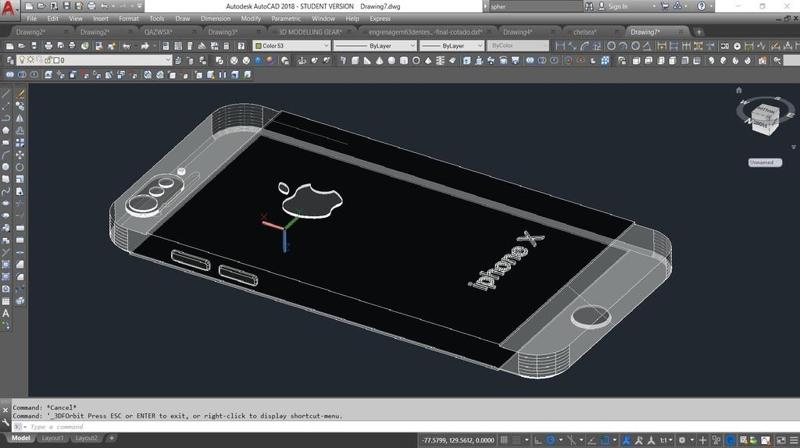Open the Color 53 color dropdown
This screenshot has height=448, width=800.
tap(292, 46)
